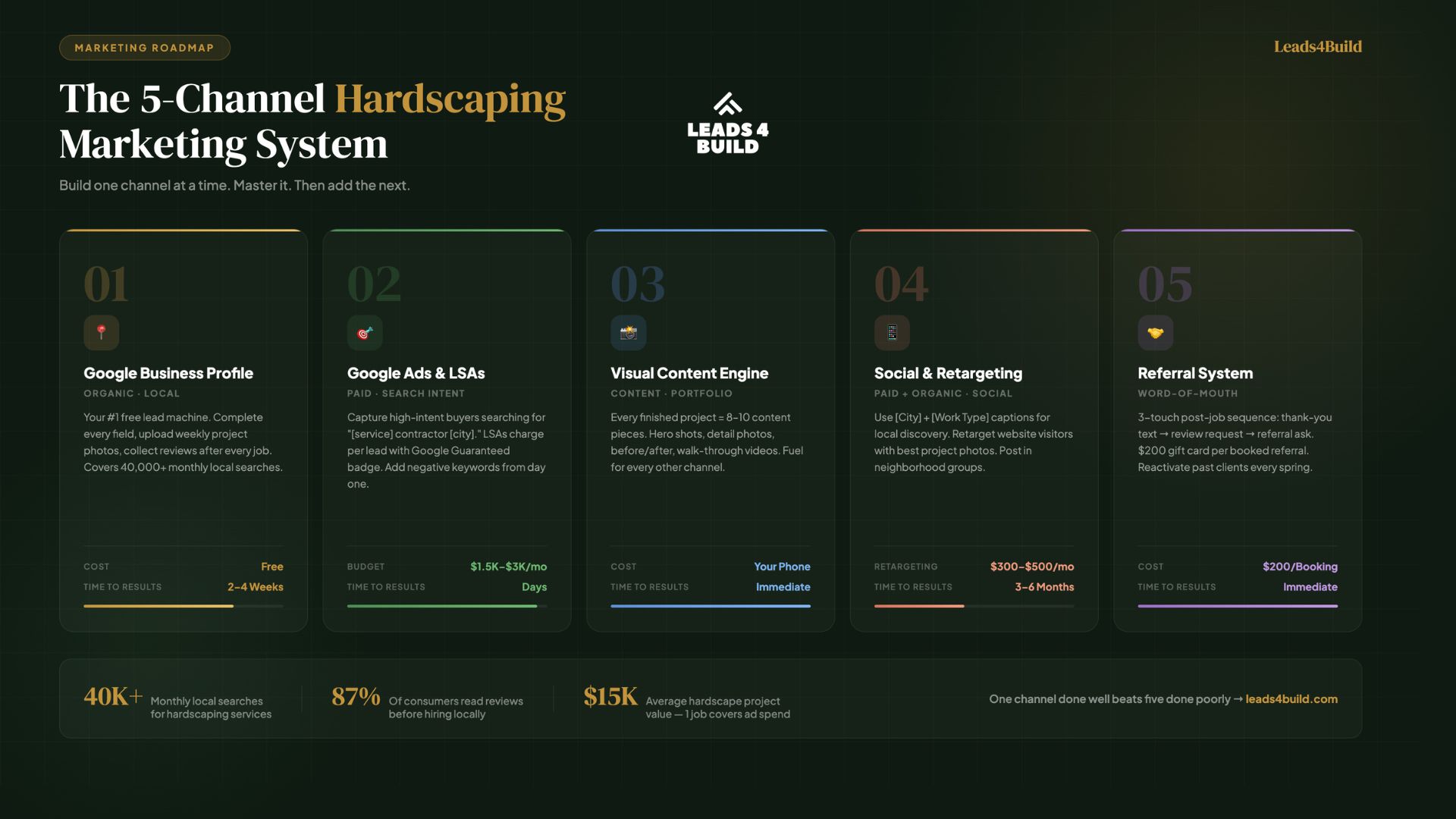Click the 40K+ monthly searches statistic

[113, 696]
